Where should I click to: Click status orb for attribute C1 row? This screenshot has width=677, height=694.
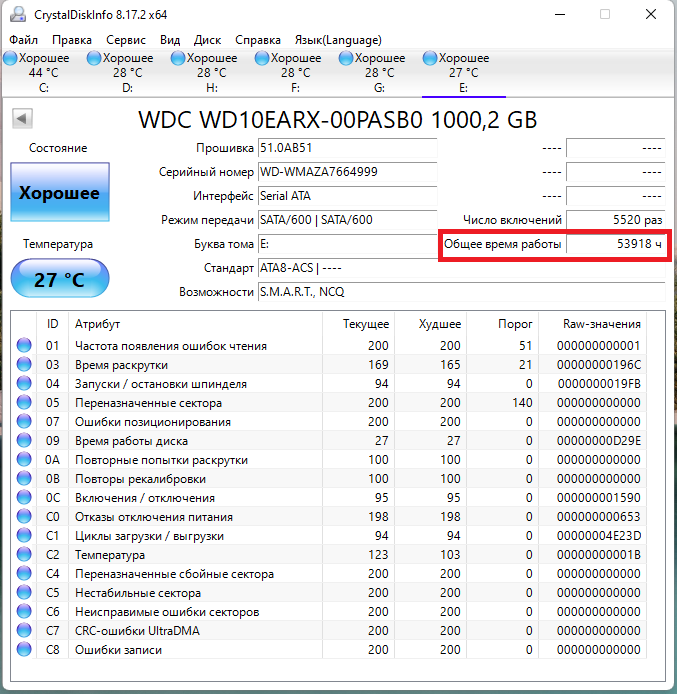click(x=24, y=536)
